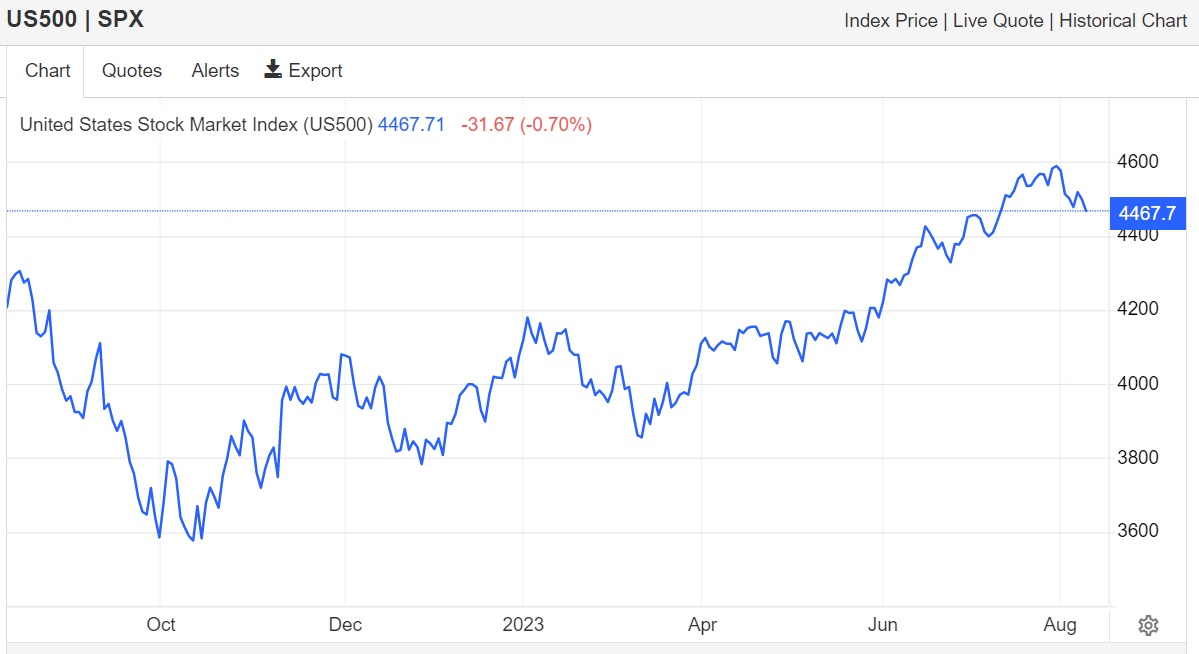Go to the Historical Chart link
The height and width of the screenshot is (654, 1199).
[1123, 20]
